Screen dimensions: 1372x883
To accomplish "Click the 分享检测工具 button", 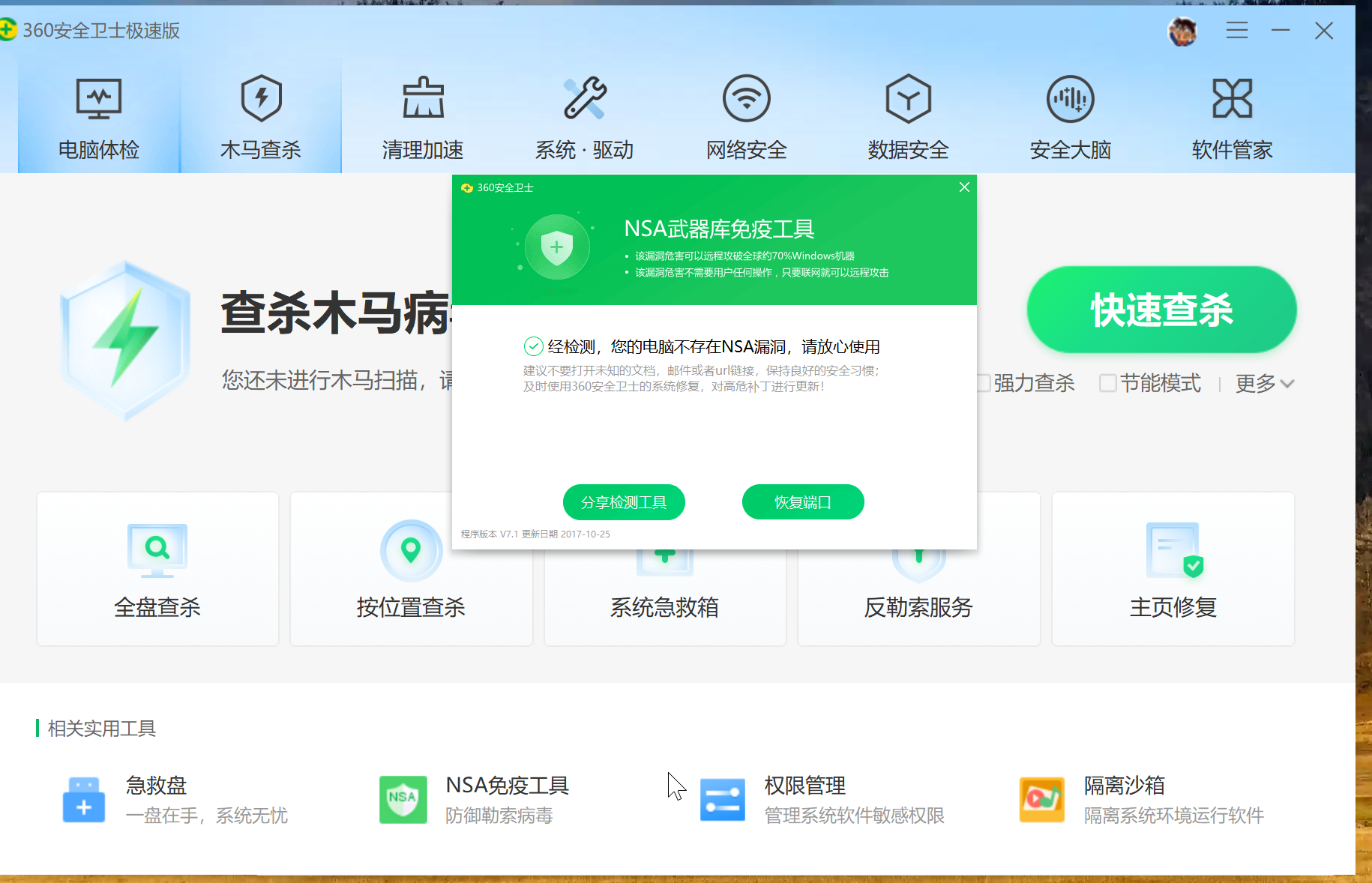I will click(x=624, y=502).
